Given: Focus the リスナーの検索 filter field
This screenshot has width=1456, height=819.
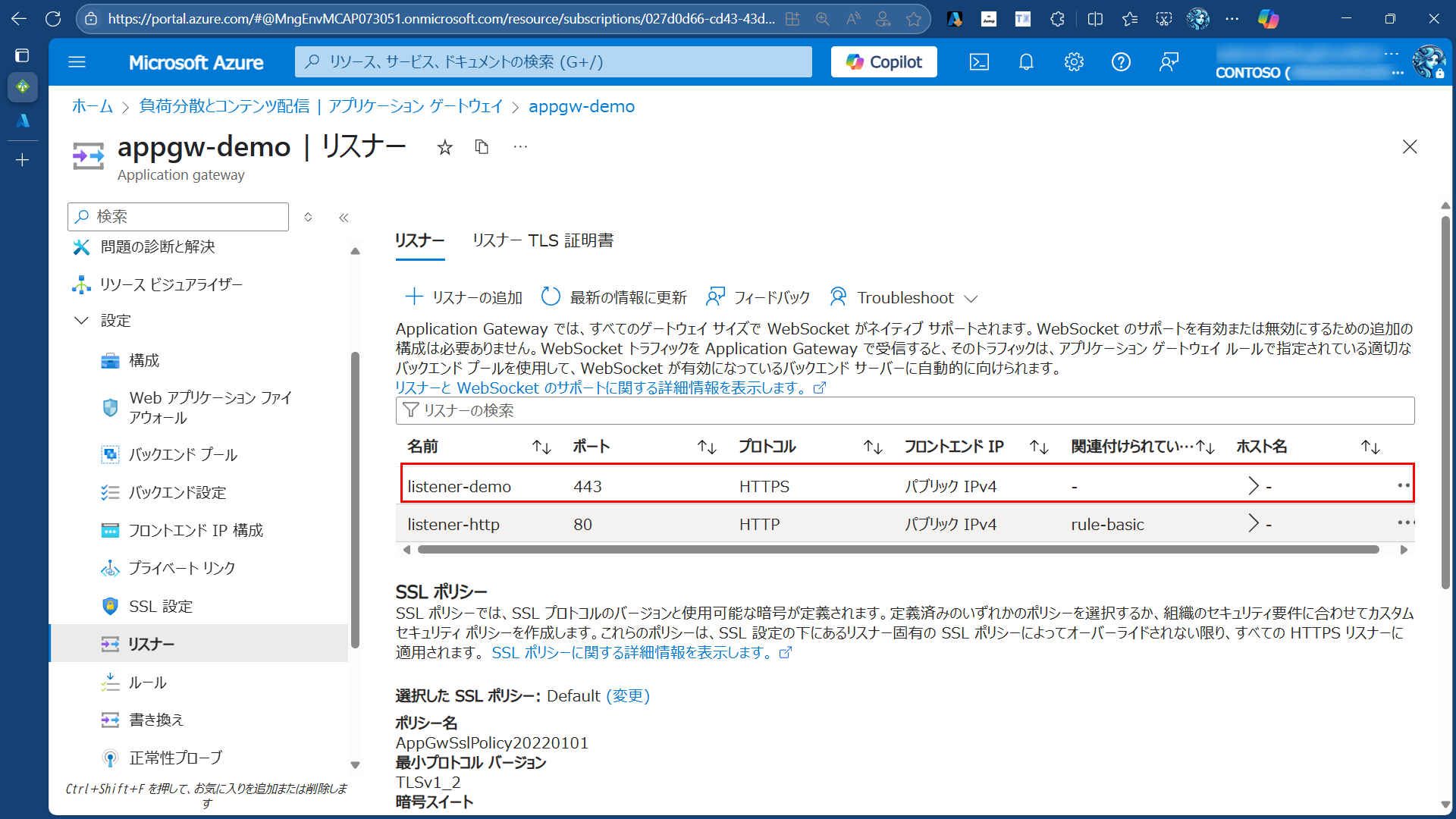Looking at the screenshot, I should pos(905,411).
